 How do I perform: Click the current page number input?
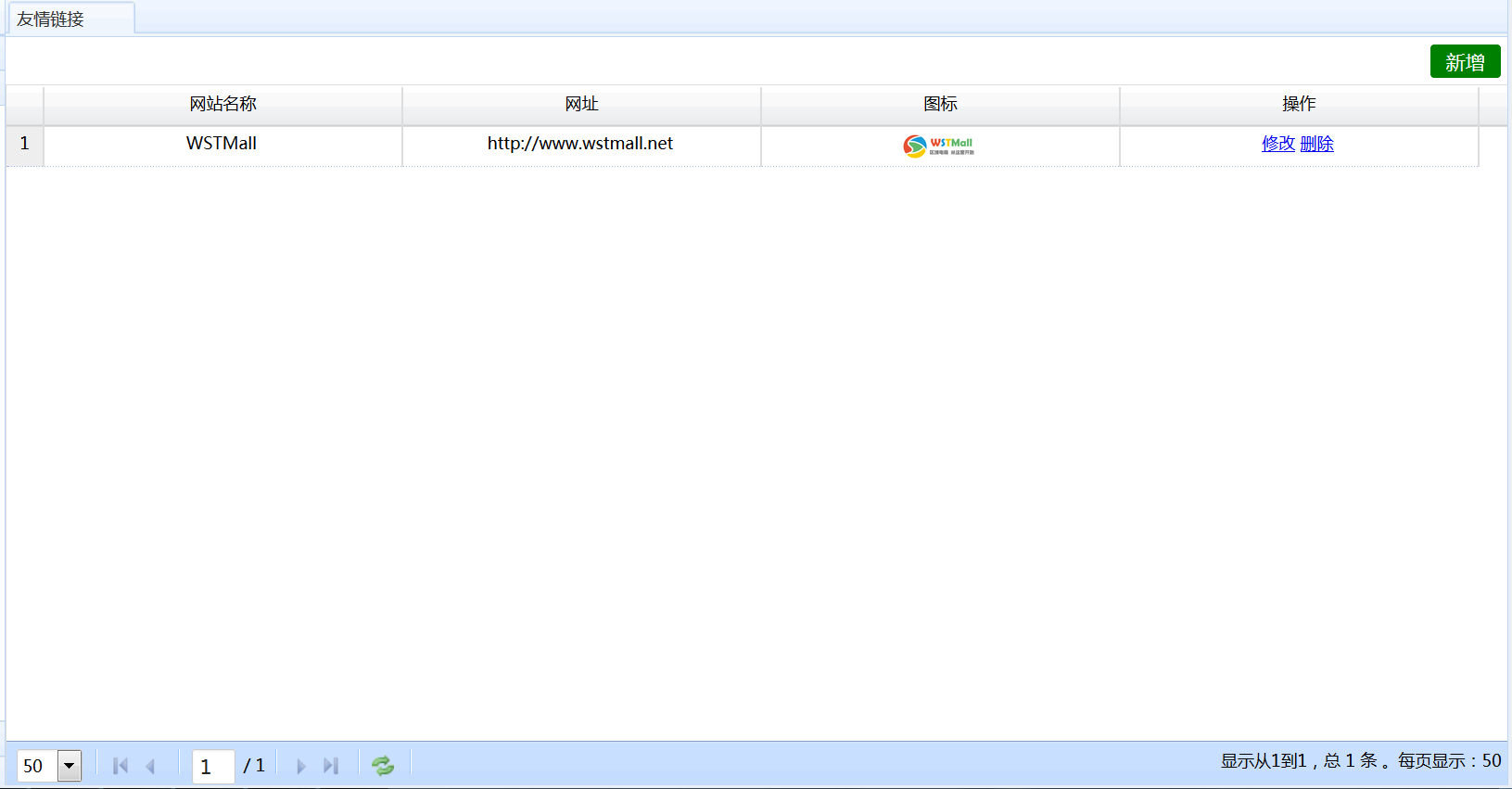(213, 766)
